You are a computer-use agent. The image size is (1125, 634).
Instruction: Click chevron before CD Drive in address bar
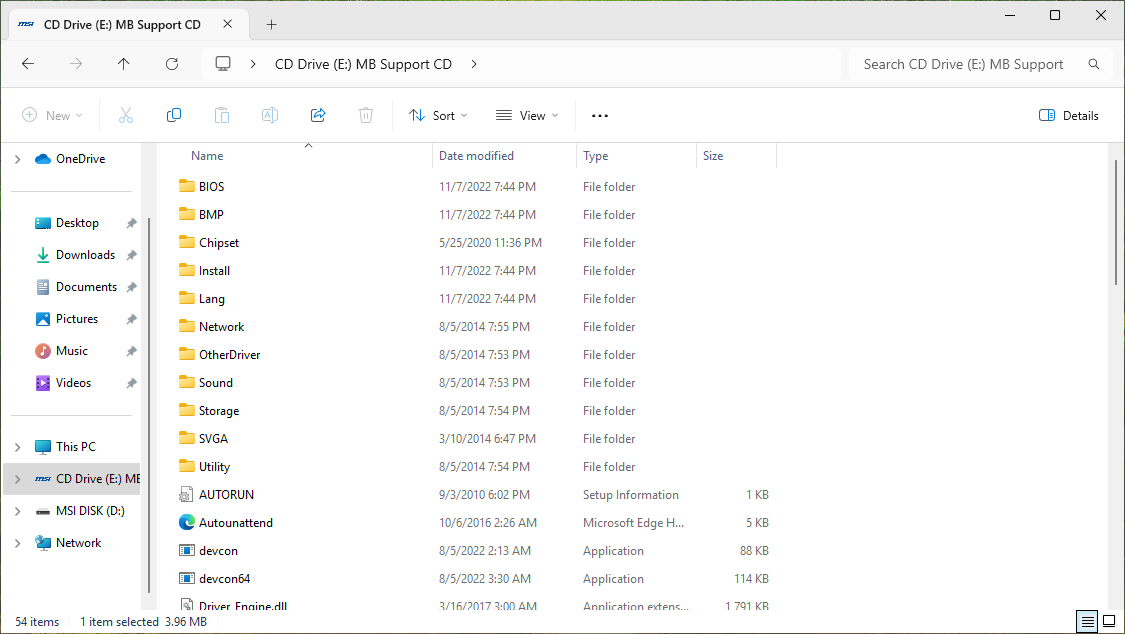click(253, 64)
